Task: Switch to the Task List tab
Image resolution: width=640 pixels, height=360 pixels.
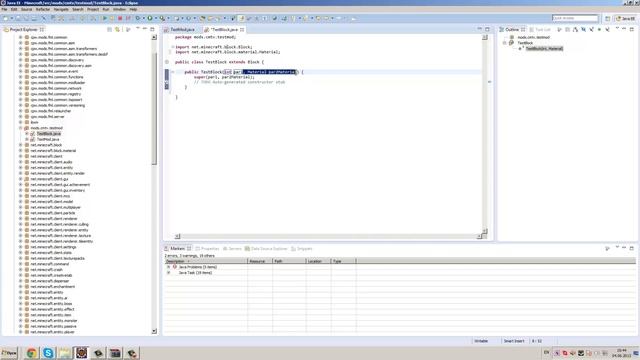Action: tap(540, 29)
